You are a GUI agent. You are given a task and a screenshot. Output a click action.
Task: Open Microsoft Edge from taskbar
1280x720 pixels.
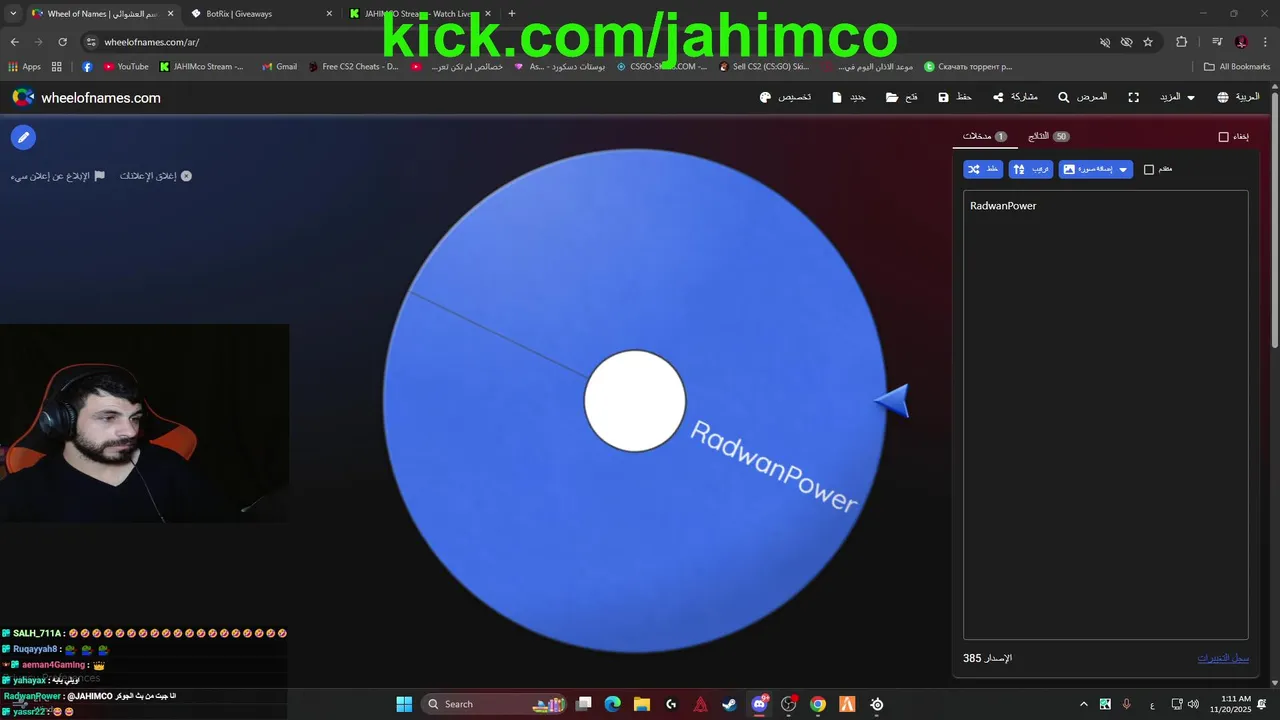coord(613,704)
